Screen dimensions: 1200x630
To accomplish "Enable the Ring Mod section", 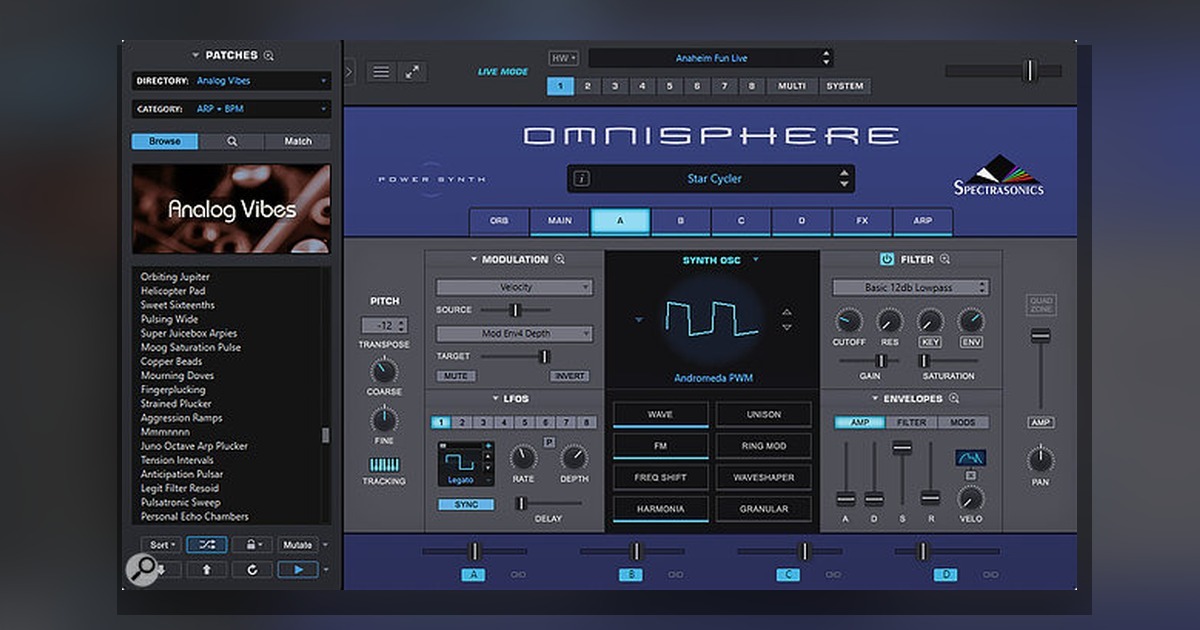I will pyautogui.click(x=764, y=446).
